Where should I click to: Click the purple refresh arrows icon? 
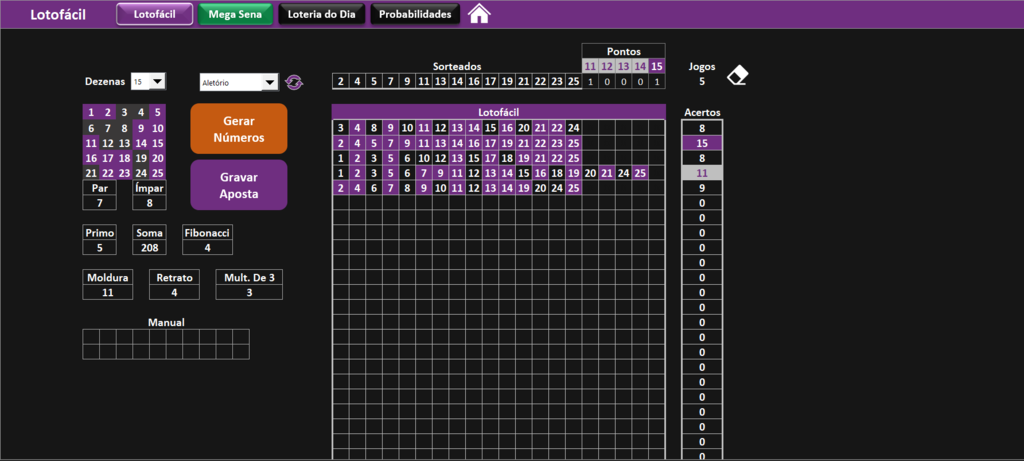tap(294, 82)
